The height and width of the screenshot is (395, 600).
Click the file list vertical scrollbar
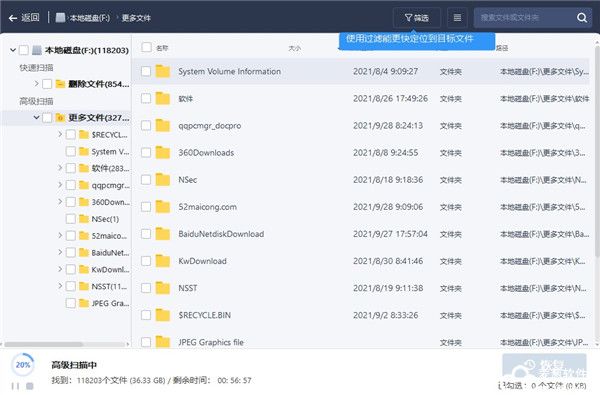[x=597, y=153]
